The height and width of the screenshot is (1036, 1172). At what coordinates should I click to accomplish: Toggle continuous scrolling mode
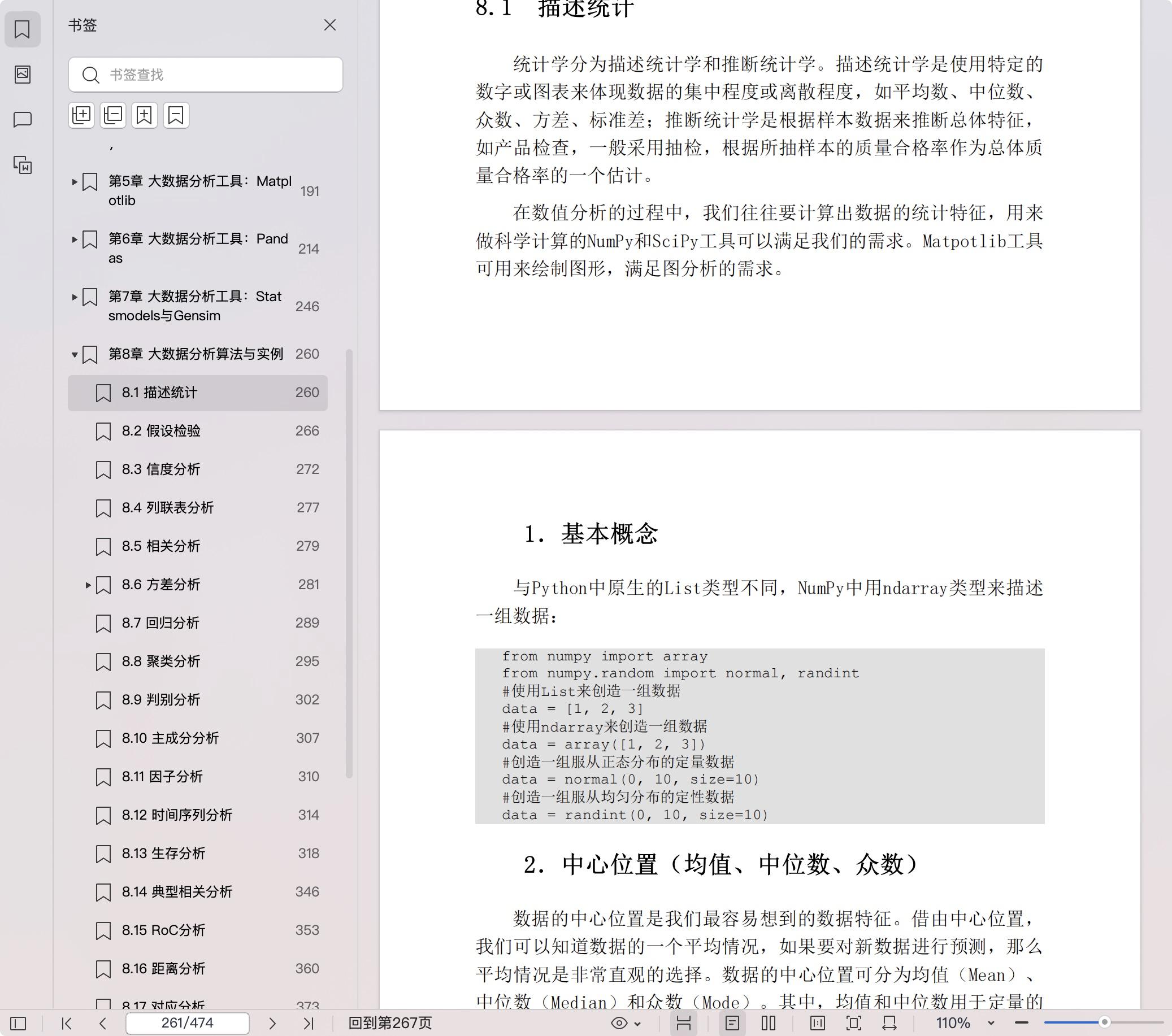[x=683, y=1024]
